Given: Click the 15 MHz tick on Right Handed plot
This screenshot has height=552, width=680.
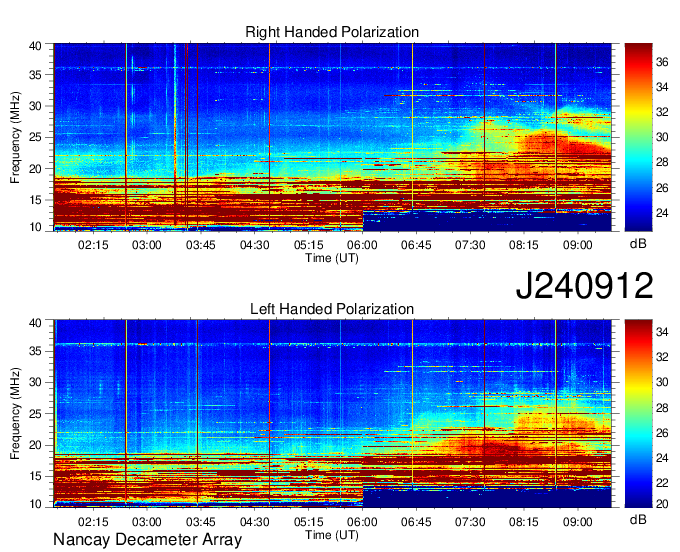Looking at the screenshot, I should [x=35, y=200].
